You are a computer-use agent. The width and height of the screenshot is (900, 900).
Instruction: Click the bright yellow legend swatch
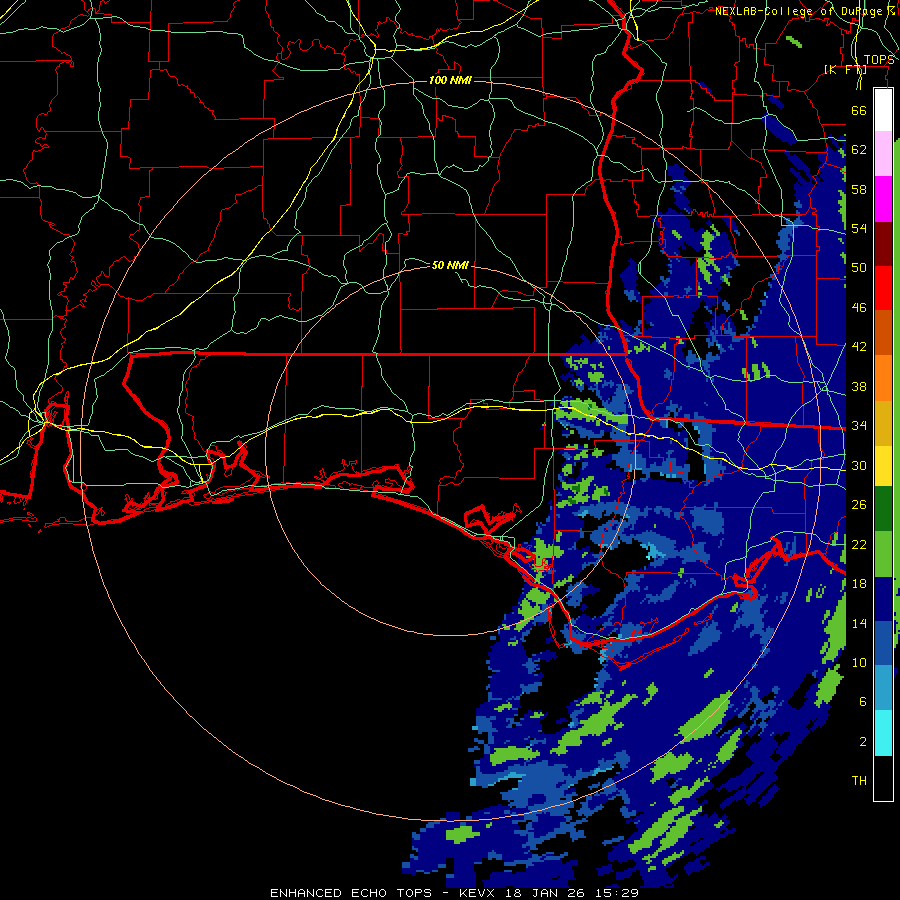tap(883, 466)
